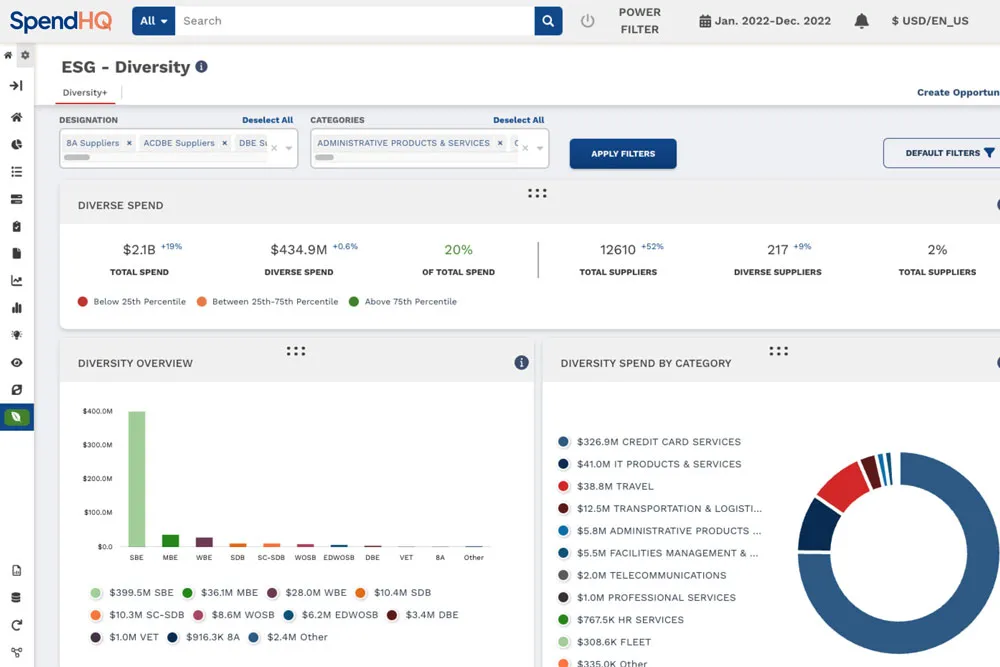Expand the Designation dropdown arrow
Screen dimensions: 1000x667
click(289, 148)
